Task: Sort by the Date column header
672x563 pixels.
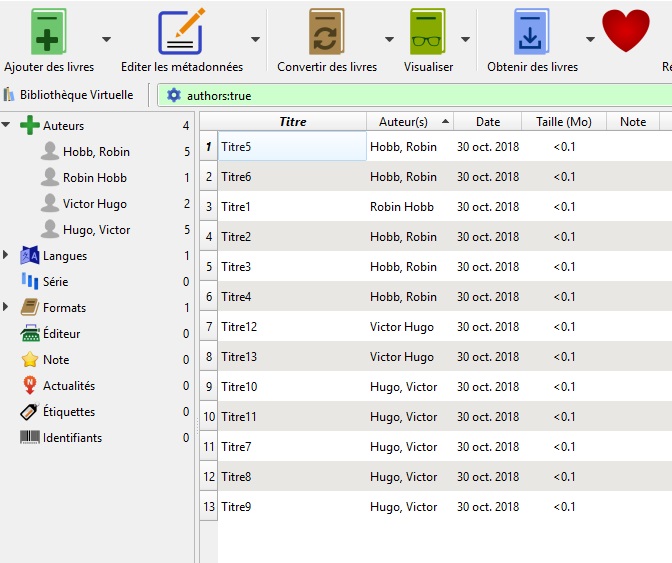Action: [488, 122]
